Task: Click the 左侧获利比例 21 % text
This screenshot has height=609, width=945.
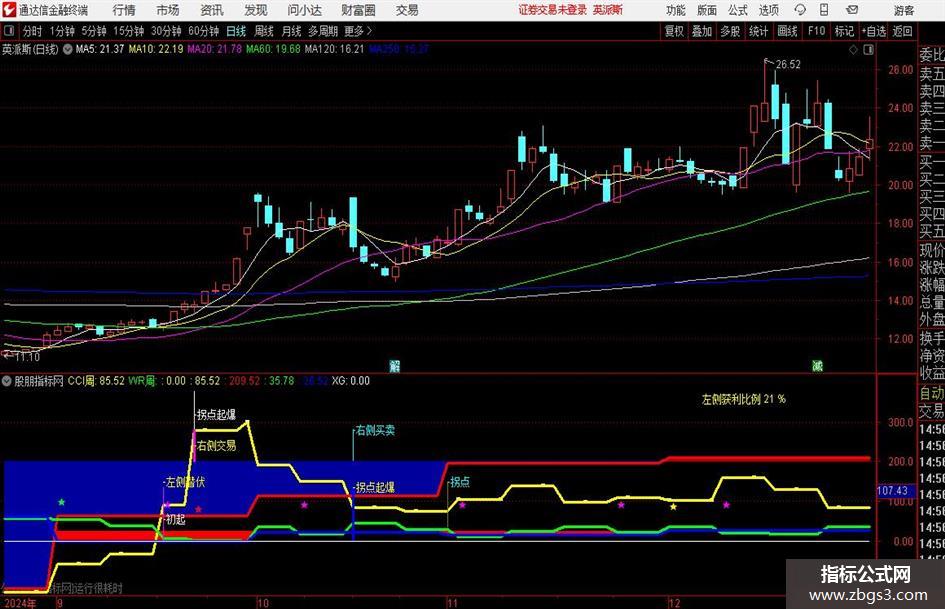Action: tap(743, 399)
